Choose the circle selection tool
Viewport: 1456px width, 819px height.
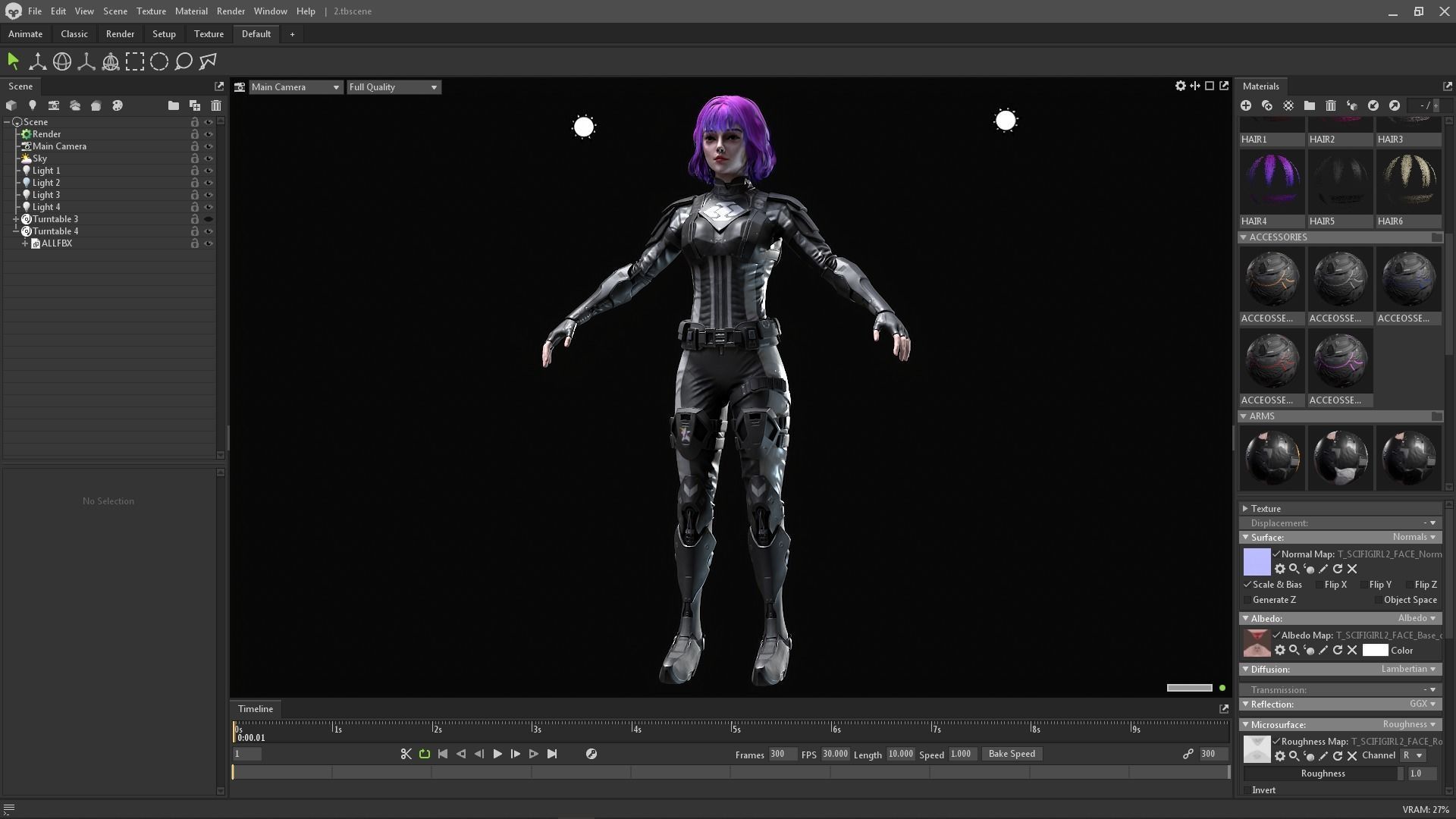(159, 61)
